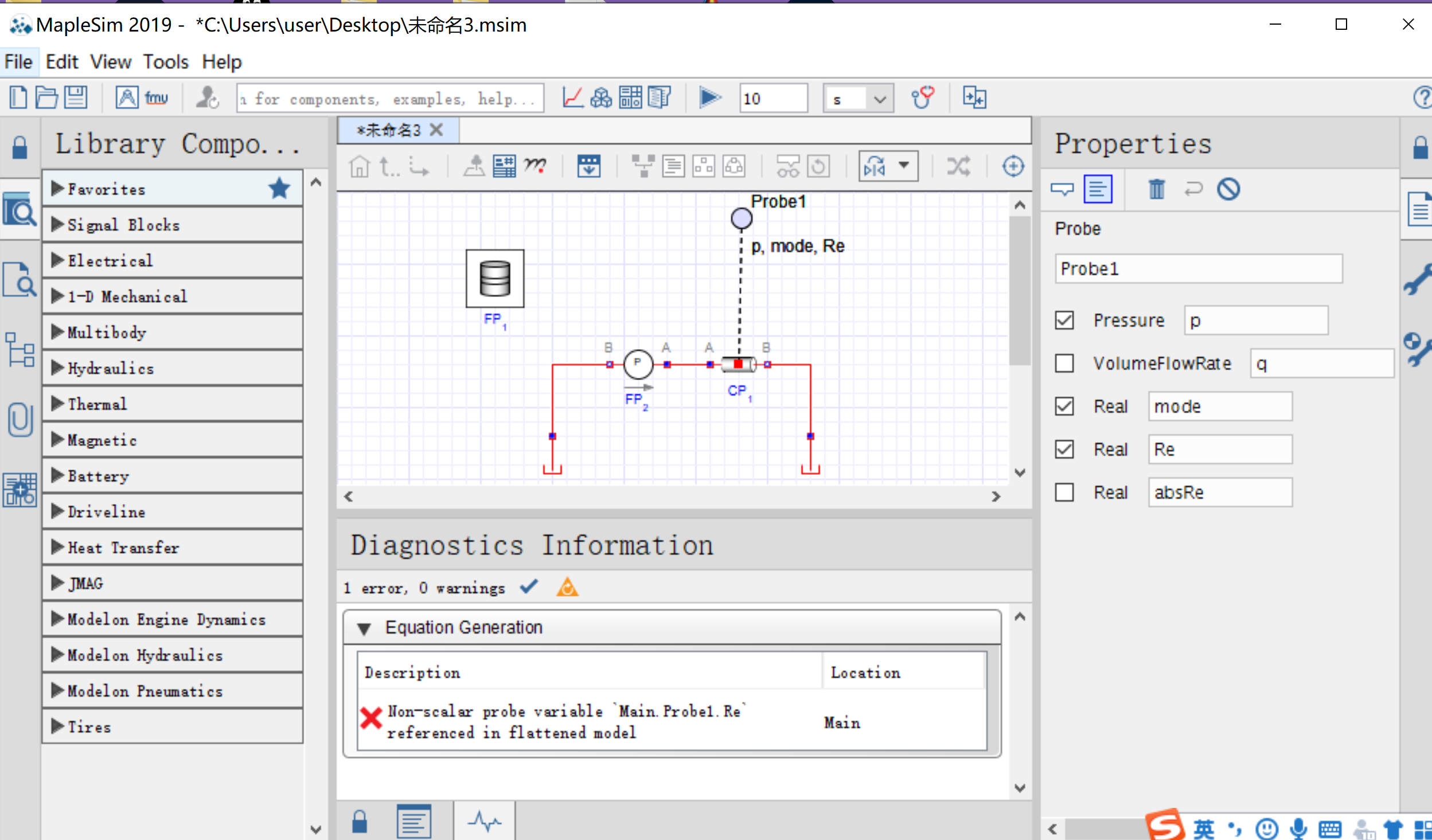Toggle the Properties panel lock
The width and height of the screenshot is (1432, 840).
click(1420, 147)
